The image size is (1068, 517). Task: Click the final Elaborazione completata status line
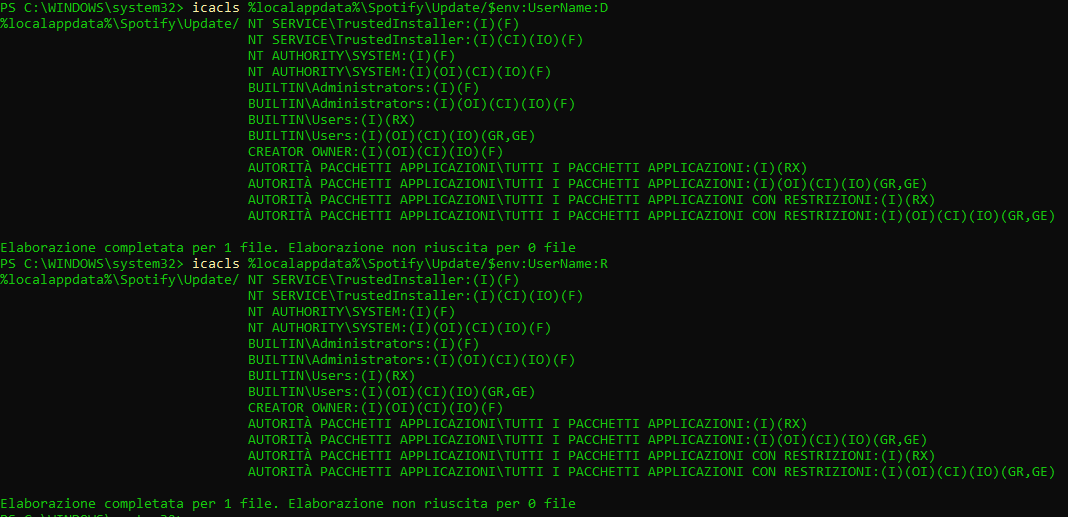288,503
